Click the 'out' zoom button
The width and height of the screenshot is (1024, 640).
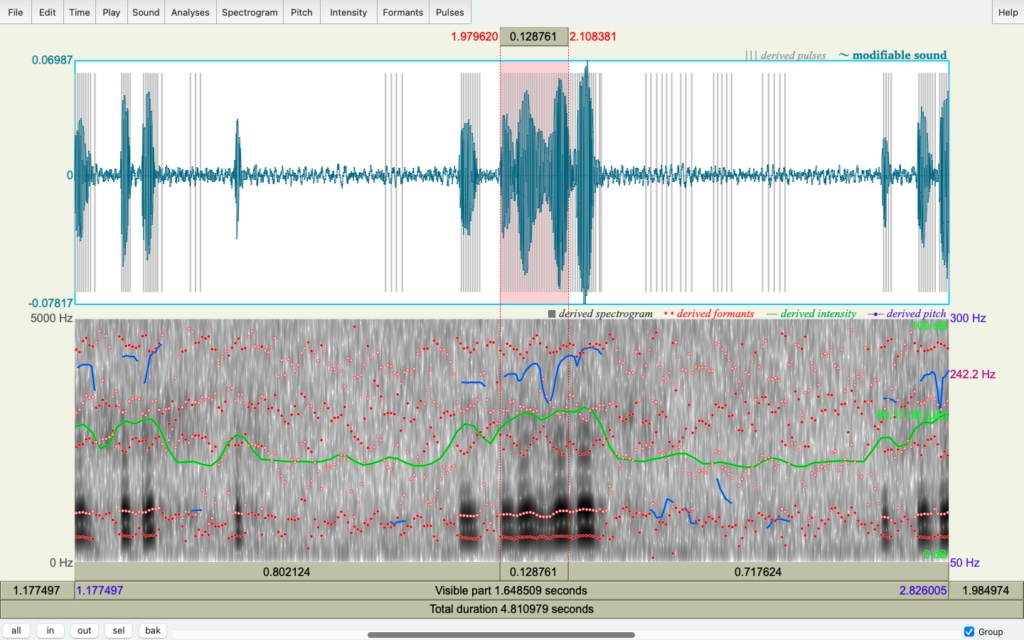pos(84,630)
